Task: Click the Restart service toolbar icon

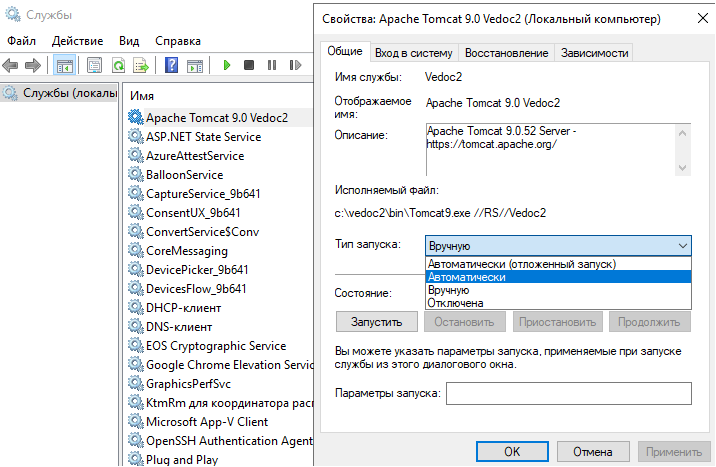Action: point(295,65)
